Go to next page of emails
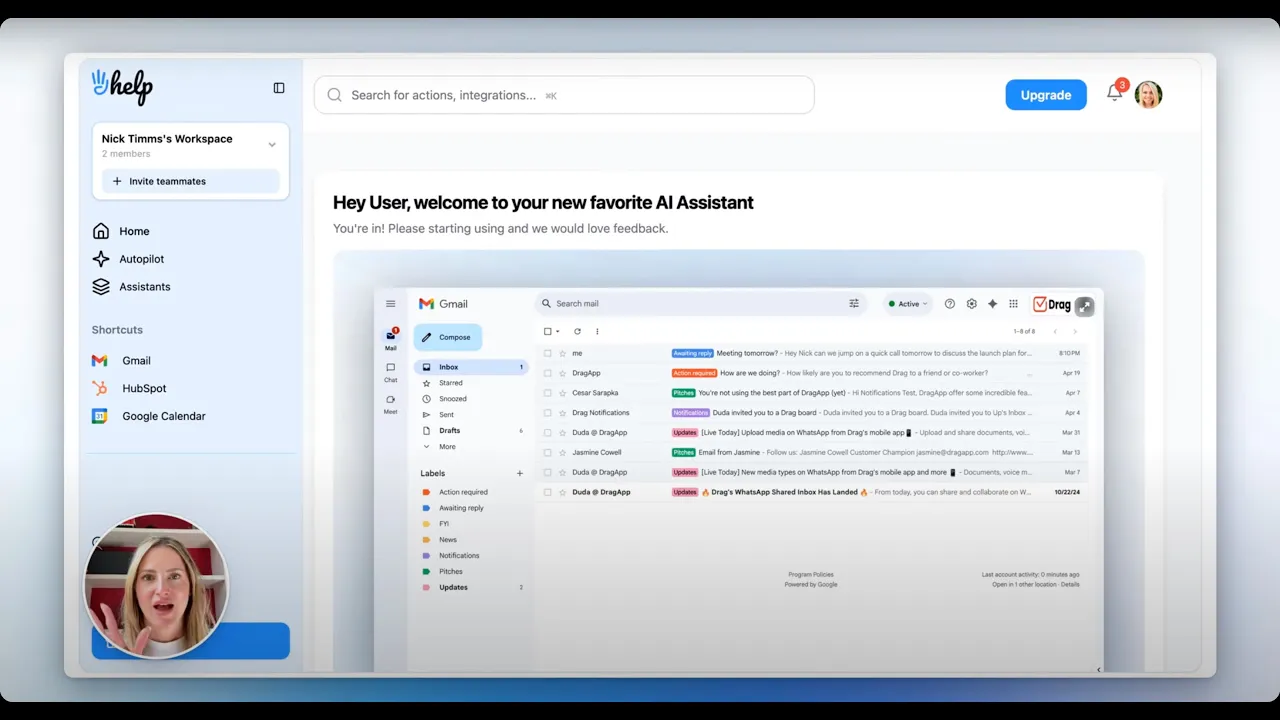Image resolution: width=1280 pixels, height=720 pixels. [1075, 331]
